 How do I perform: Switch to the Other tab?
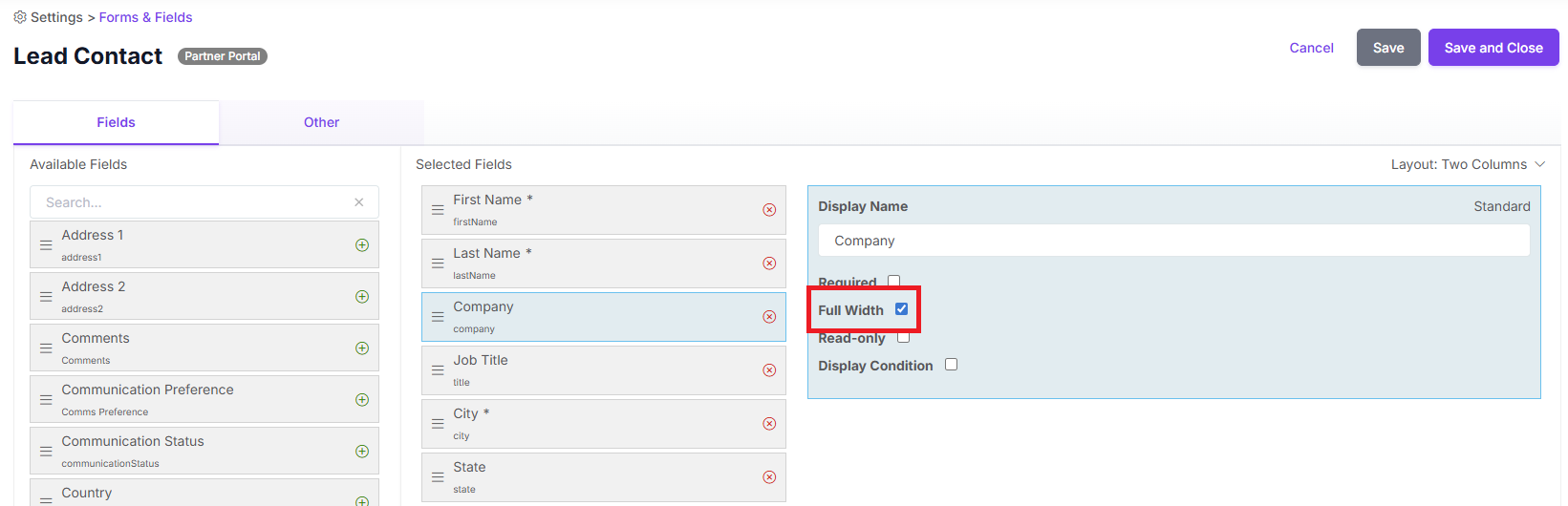click(x=322, y=122)
